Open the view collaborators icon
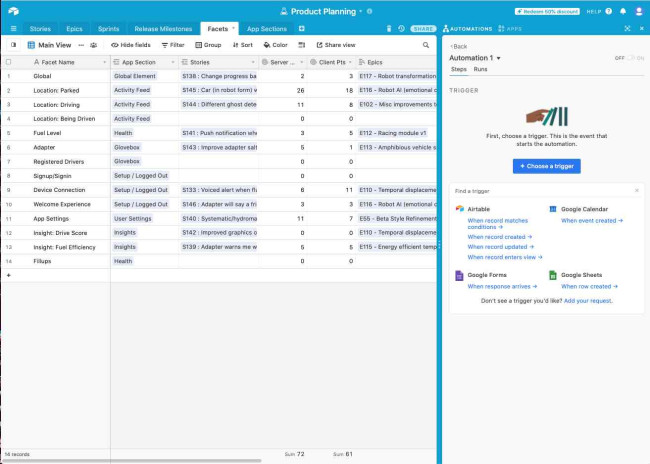 (x=94, y=45)
